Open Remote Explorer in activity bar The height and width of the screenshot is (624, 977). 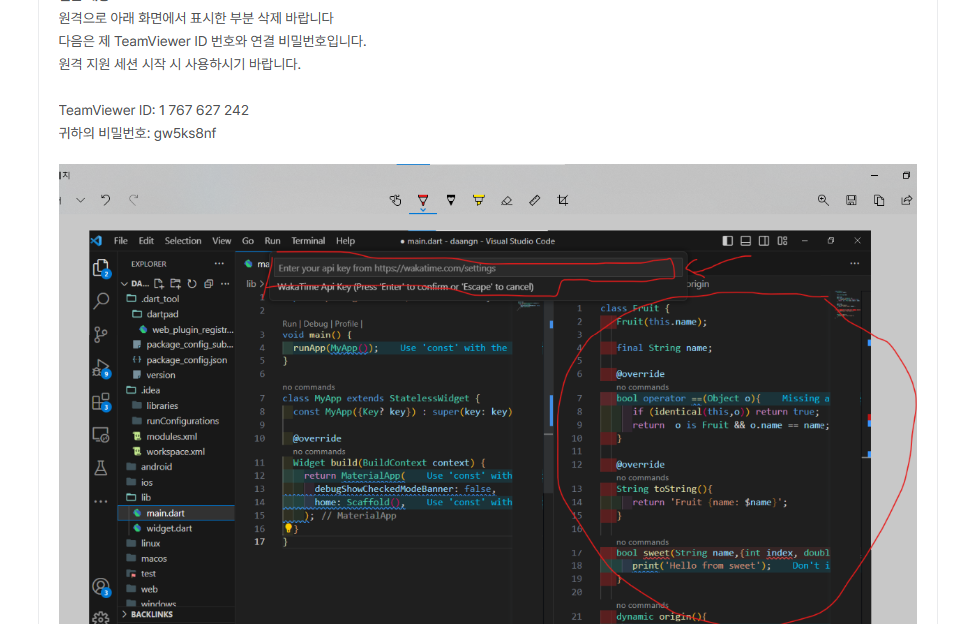(x=101, y=434)
